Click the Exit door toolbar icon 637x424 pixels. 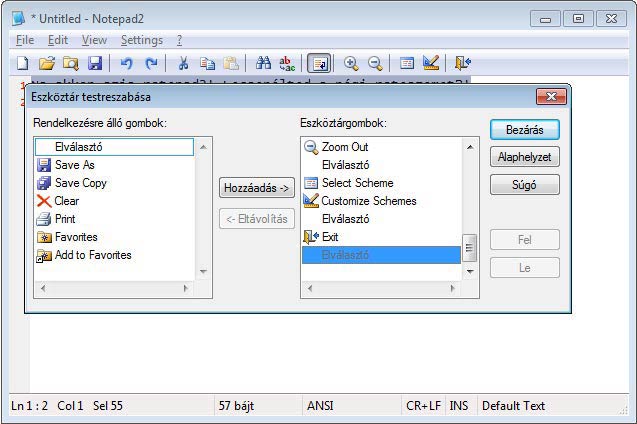pos(463,63)
